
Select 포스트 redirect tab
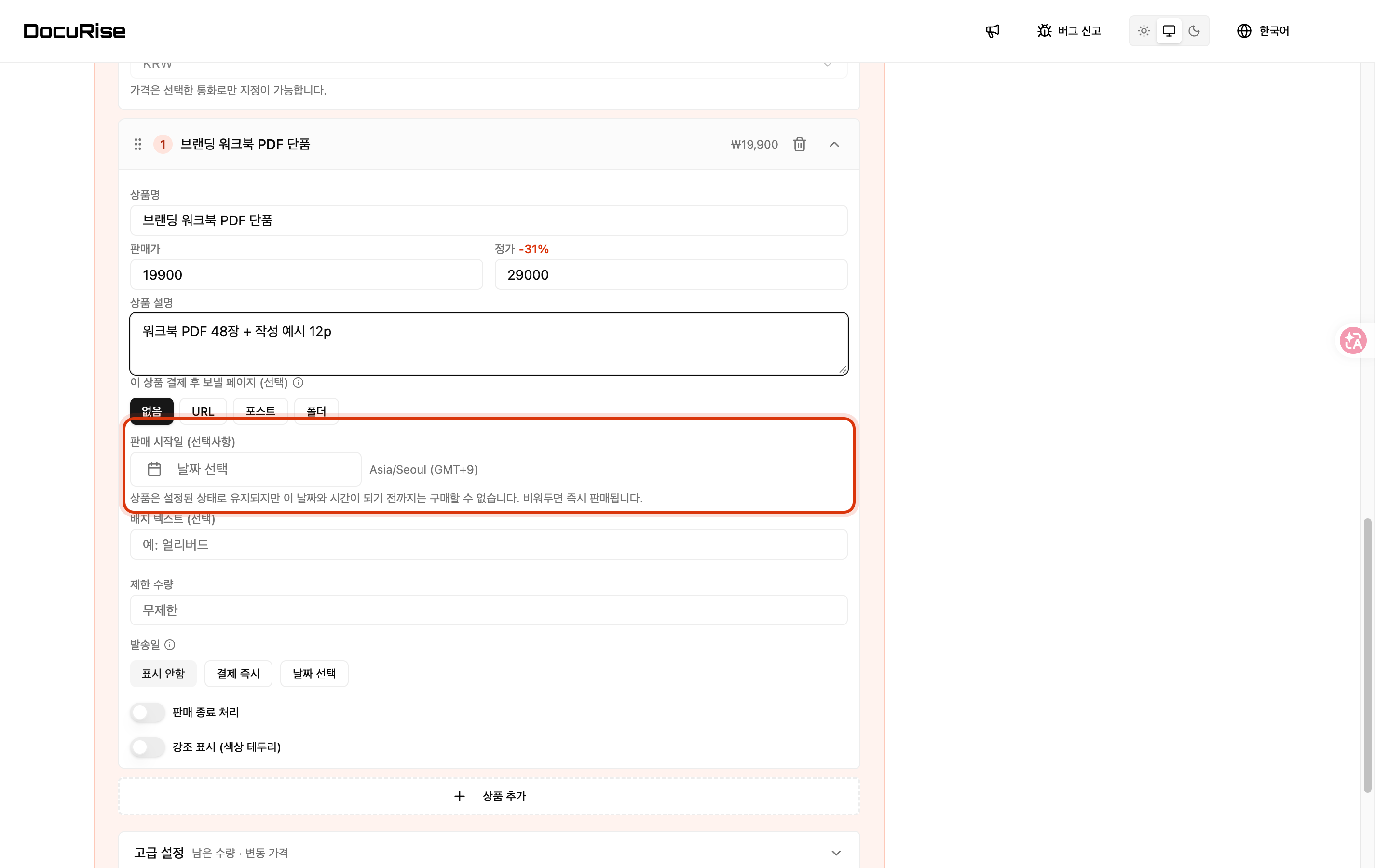pos(260,411)
